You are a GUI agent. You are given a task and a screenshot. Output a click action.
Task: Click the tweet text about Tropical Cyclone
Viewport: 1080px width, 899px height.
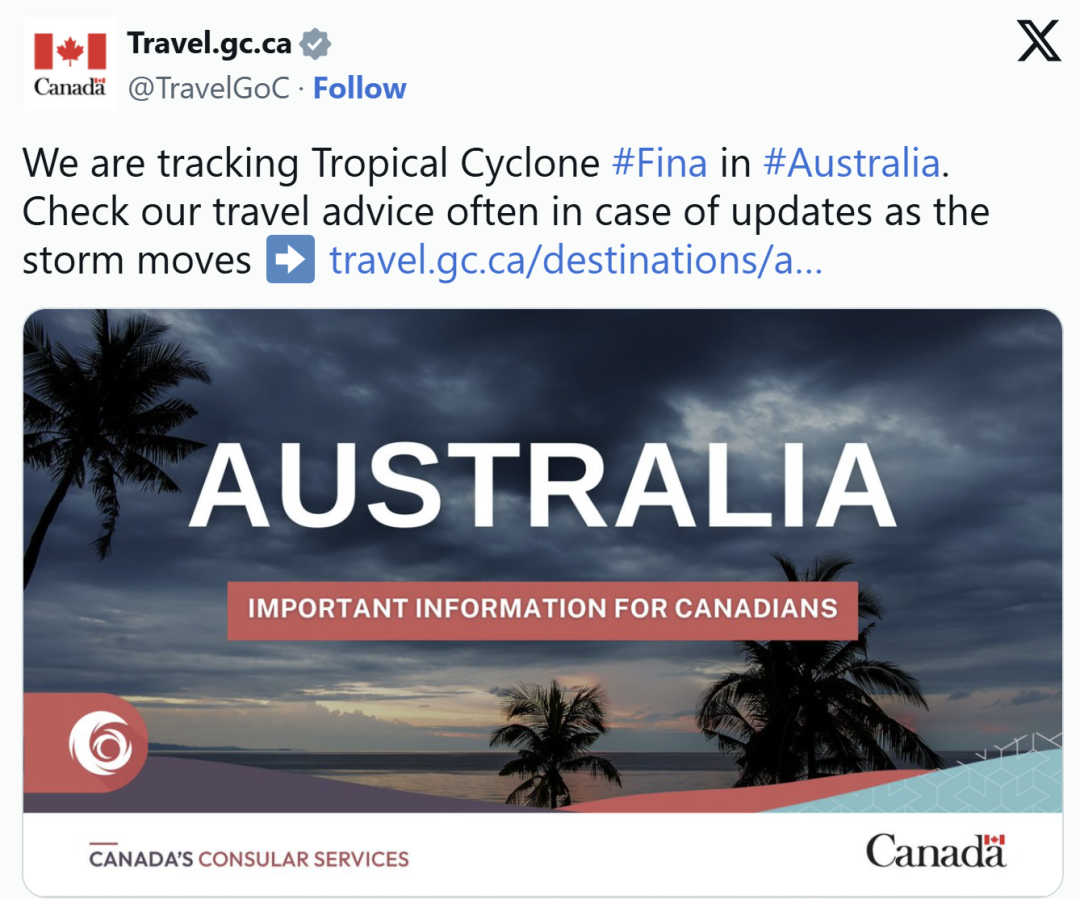[400, 211]
